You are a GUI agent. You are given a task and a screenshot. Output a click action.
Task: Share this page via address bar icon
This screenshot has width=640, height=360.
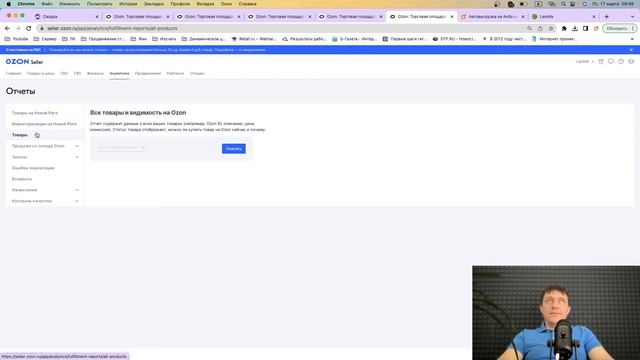(540, 29)
